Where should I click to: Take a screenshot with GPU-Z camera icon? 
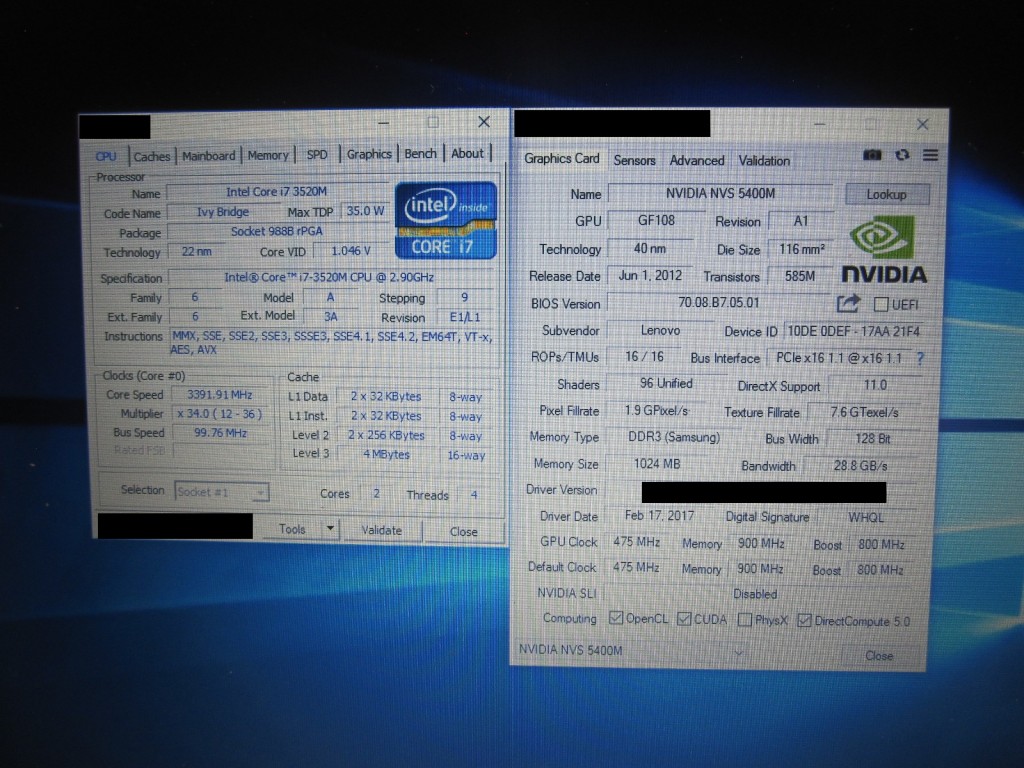point(872,155)
